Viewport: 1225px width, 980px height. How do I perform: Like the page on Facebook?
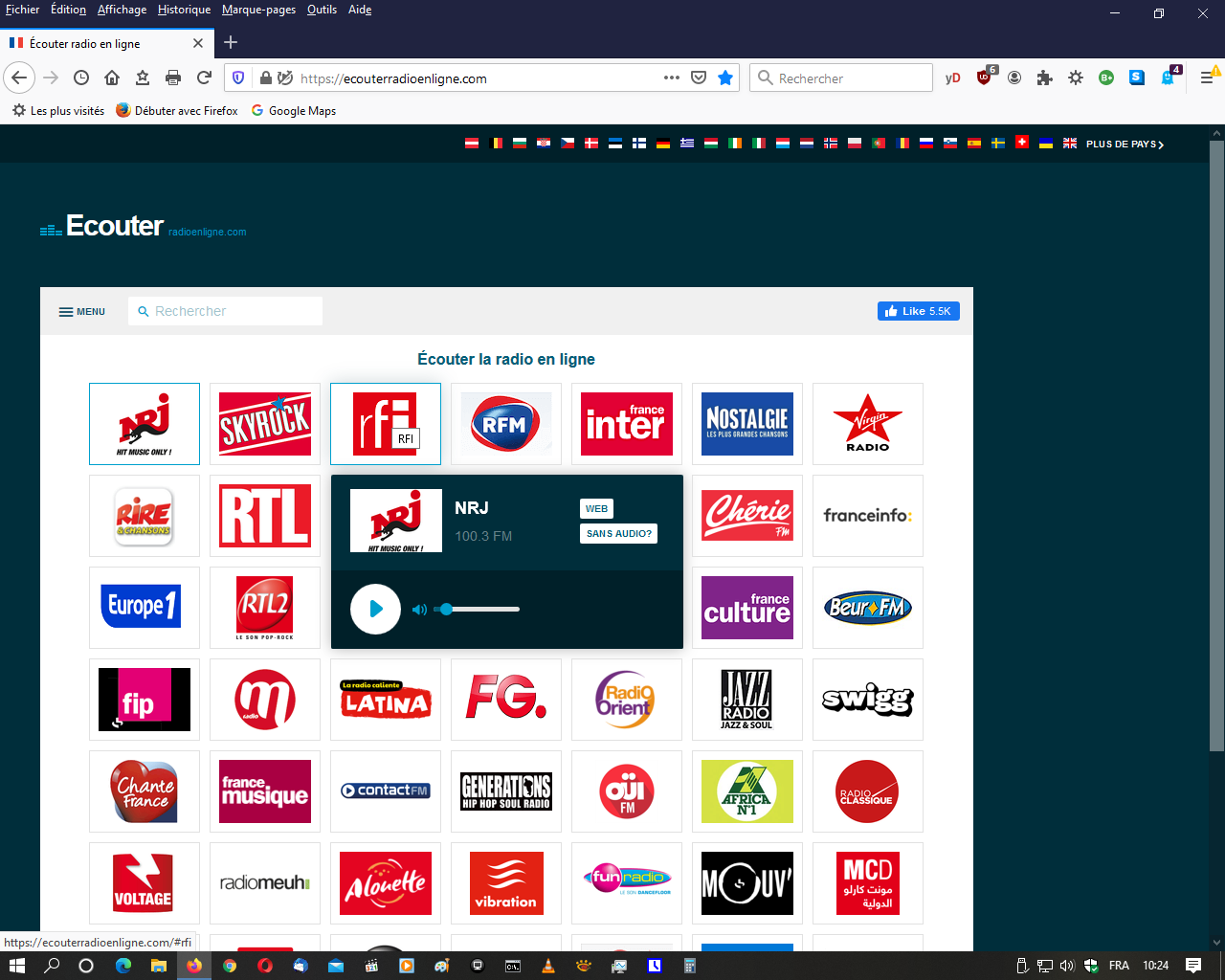tap(919, 311)
